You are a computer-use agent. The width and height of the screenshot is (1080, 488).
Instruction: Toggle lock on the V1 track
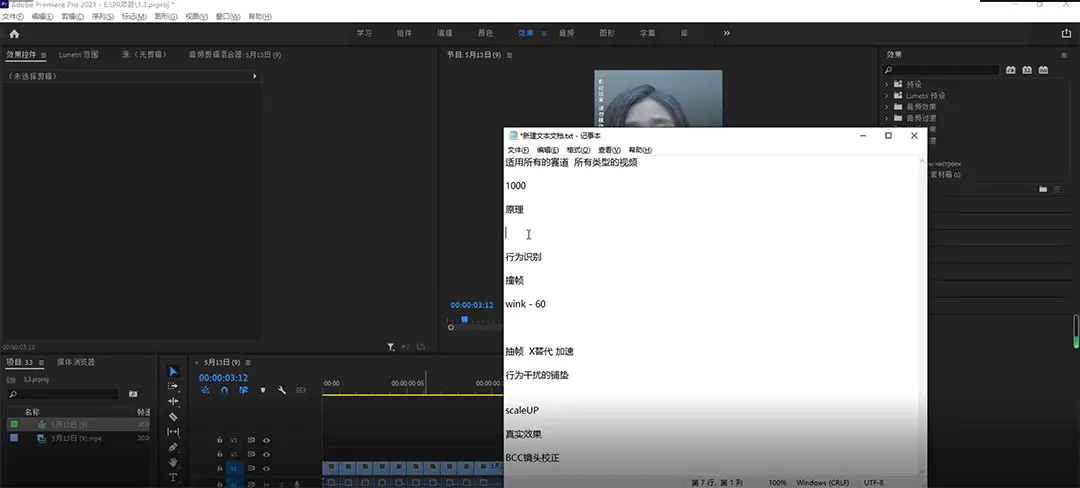click(219, 468)
